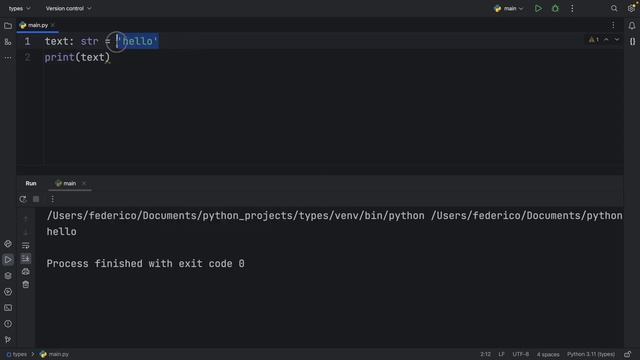Click hello output in console
640x360 pixels.
(62, 232)
